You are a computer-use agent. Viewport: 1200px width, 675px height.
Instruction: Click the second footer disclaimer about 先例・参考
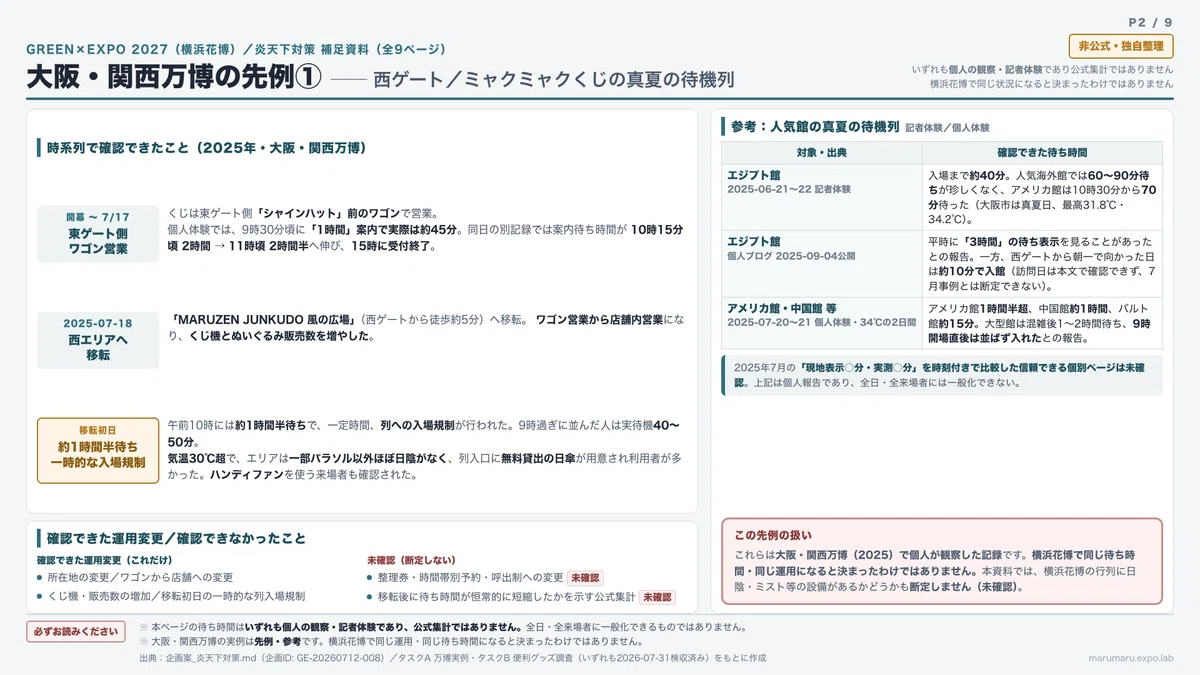click(390, 641)
